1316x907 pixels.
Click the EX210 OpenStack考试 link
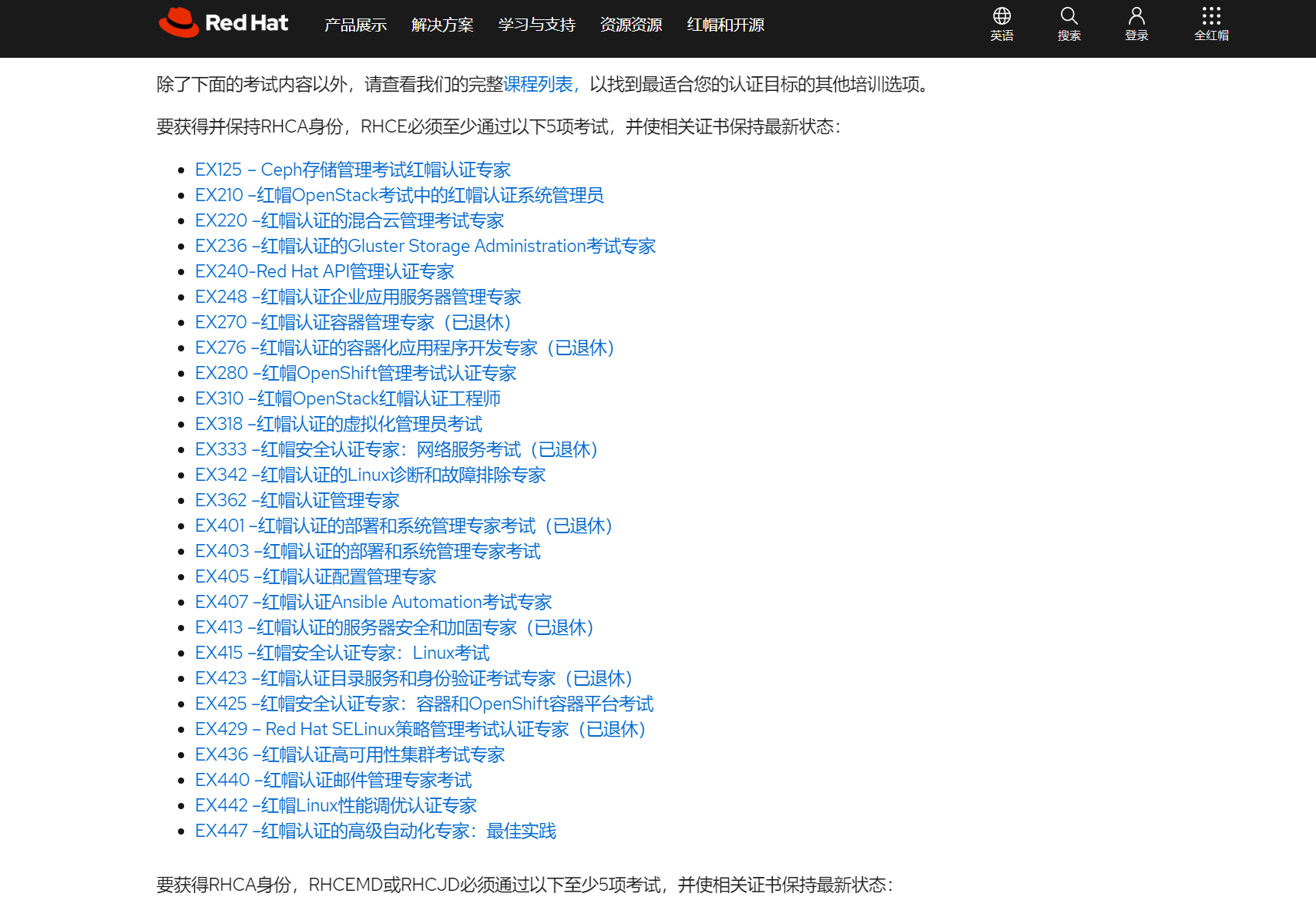coord(399,195)
